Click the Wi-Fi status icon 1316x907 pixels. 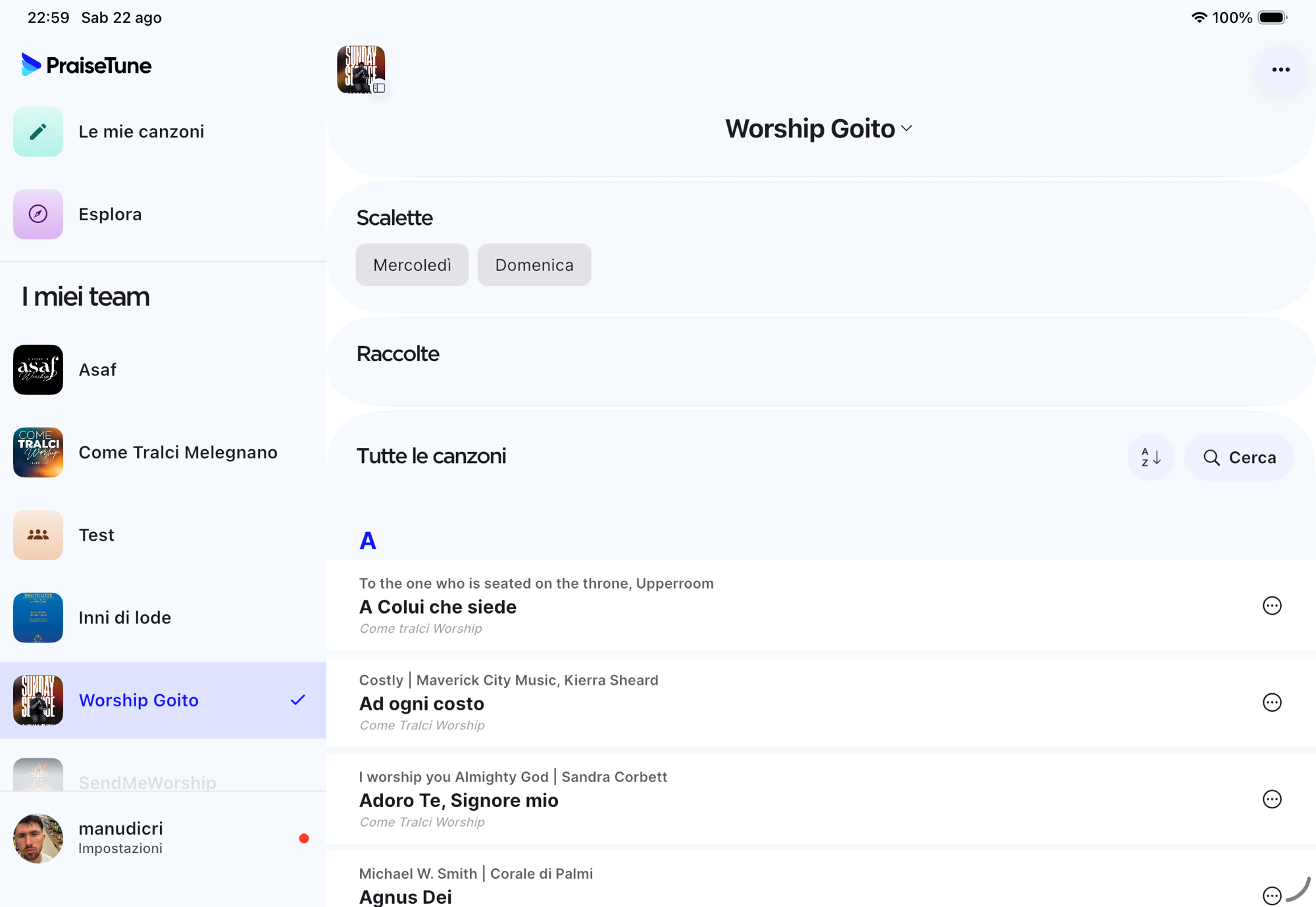1199,18
